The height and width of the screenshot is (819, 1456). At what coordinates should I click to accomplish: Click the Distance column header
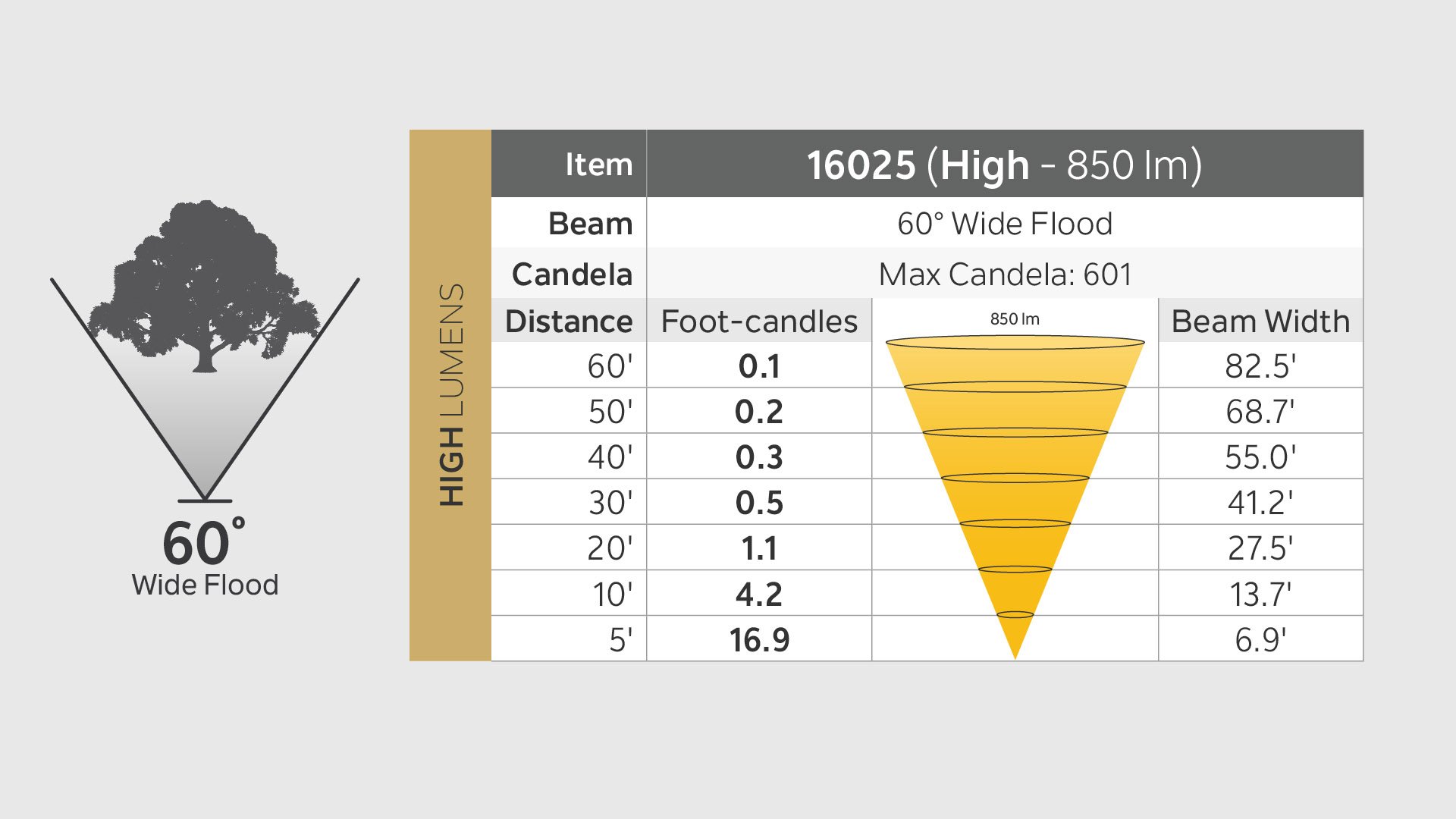[569, 321]
